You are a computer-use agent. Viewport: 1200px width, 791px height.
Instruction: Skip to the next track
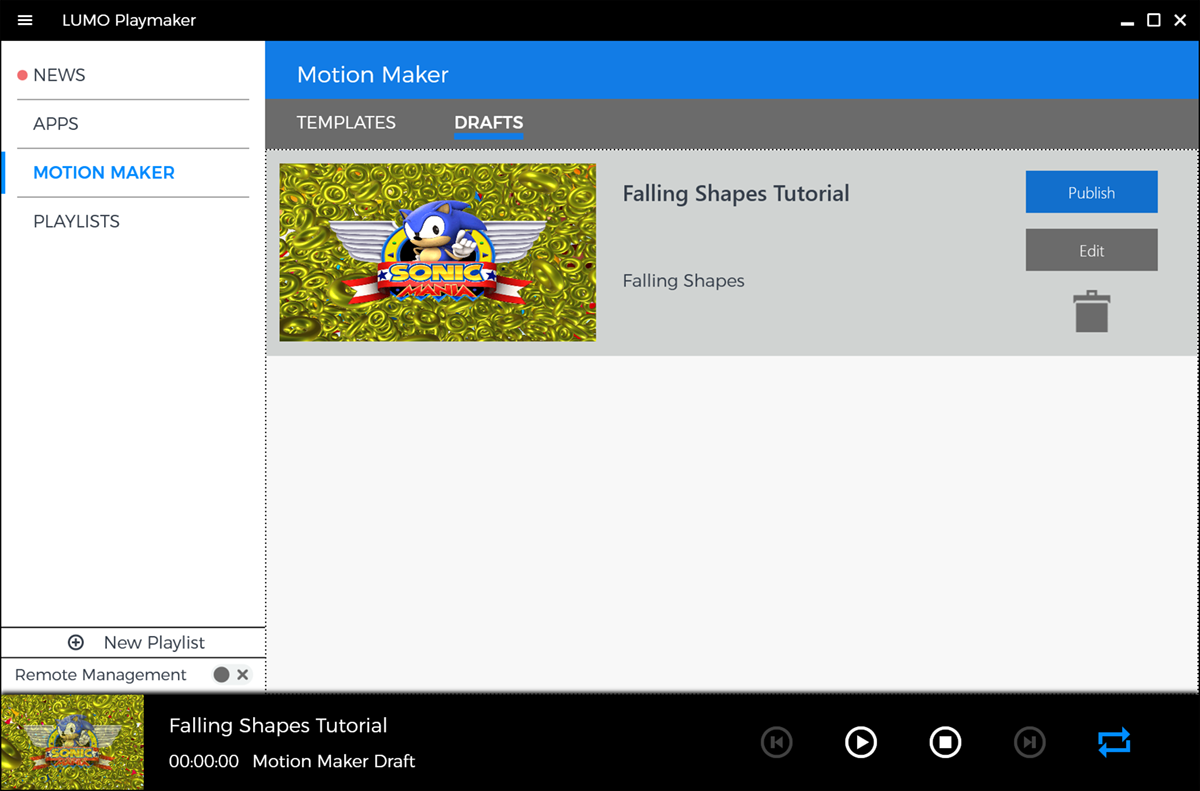(x=1029, y=742)
